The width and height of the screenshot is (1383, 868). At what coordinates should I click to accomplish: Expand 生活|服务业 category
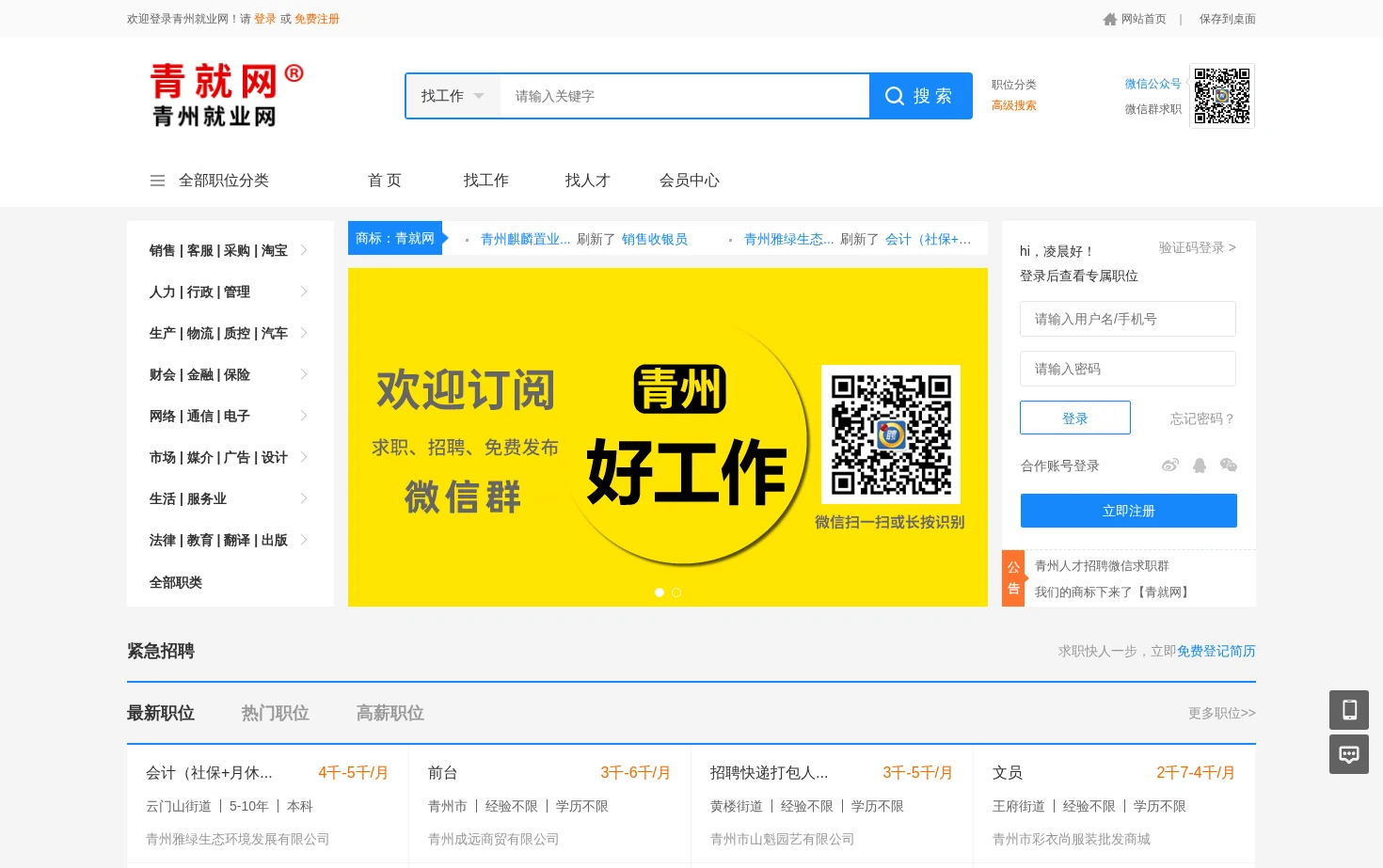coord(230,498)
